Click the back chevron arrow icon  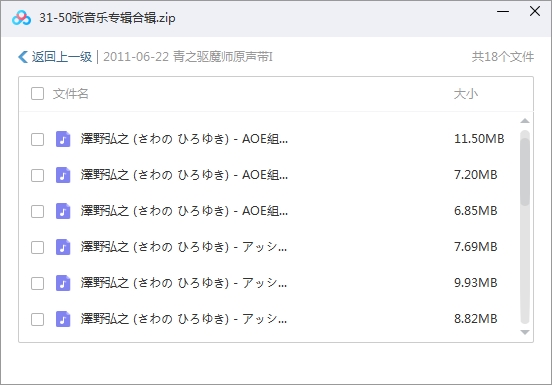(23, 57)
